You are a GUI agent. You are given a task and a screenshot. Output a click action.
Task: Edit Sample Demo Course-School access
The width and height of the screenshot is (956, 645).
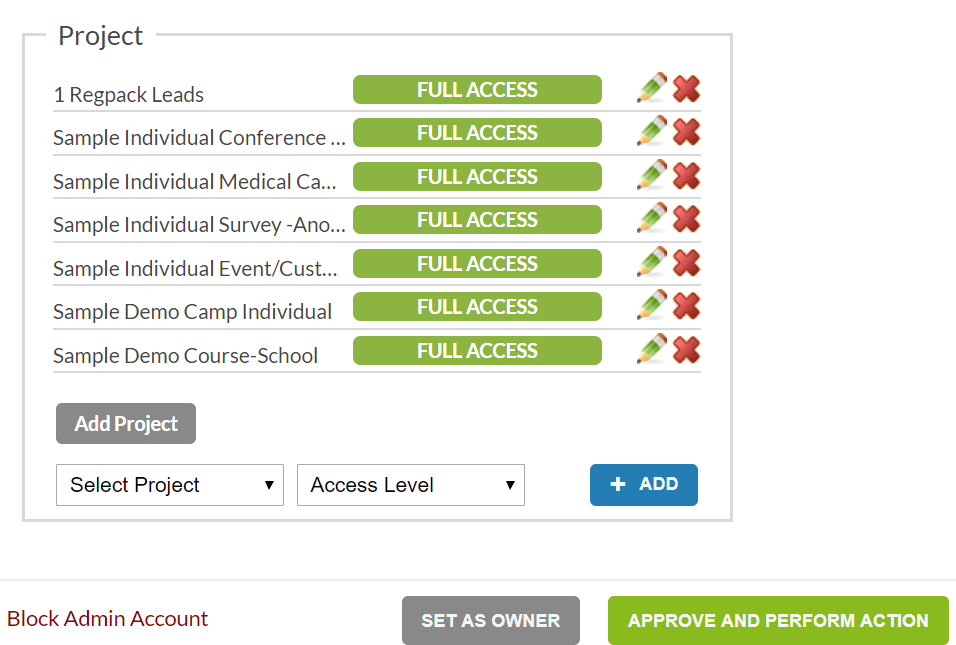[x=651, y=350]
